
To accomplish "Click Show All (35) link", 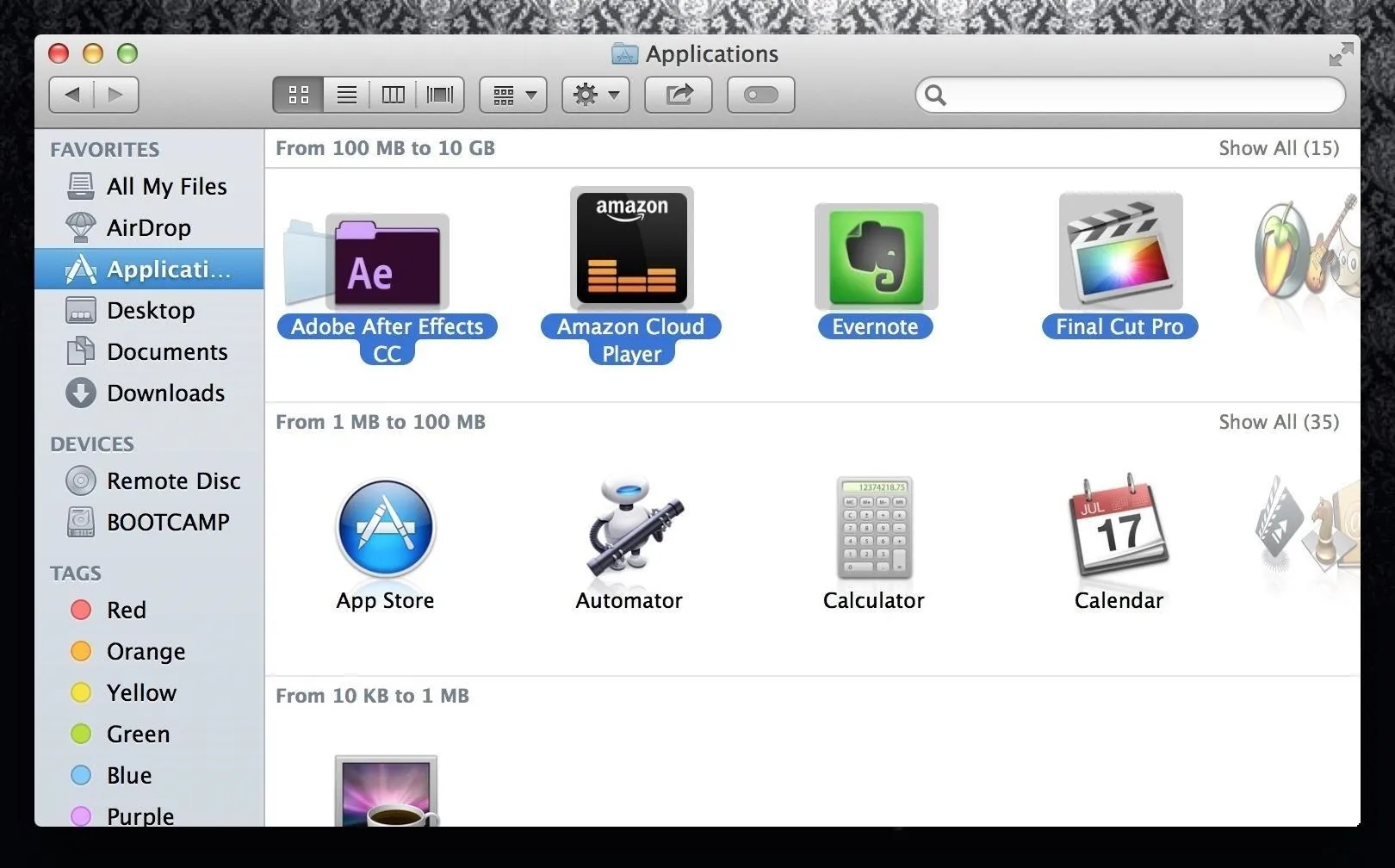I will click(x=1279, y=422).
